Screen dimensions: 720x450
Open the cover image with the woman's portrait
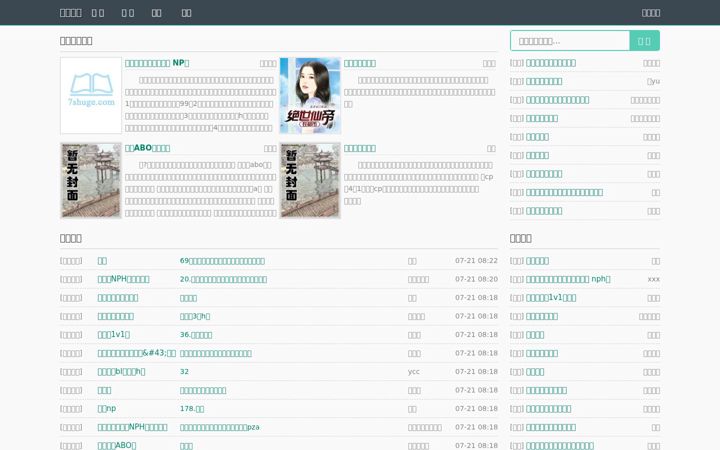pos(310,96)
